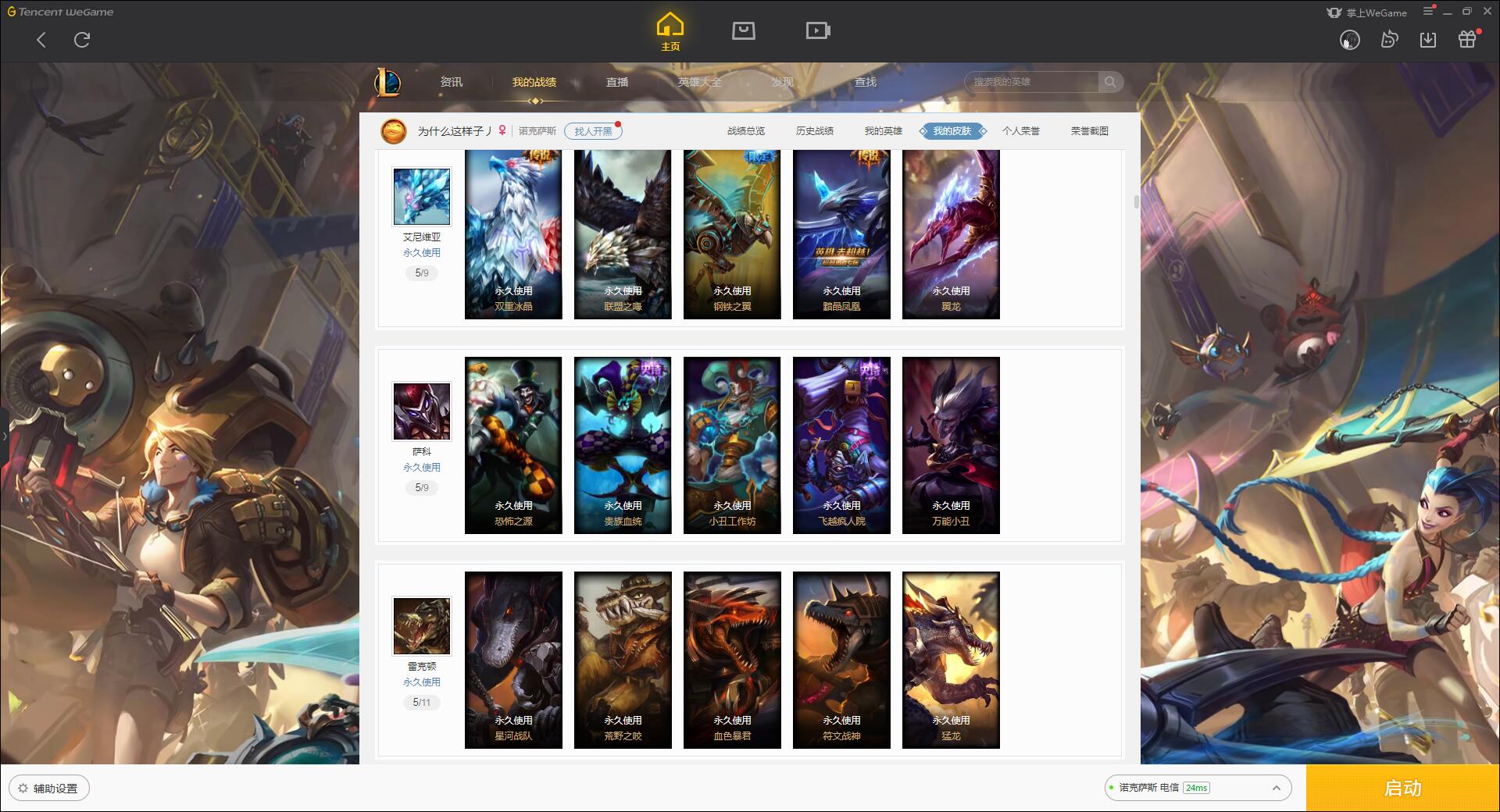Click the 萨科 hero portrait

pos(422,411)
